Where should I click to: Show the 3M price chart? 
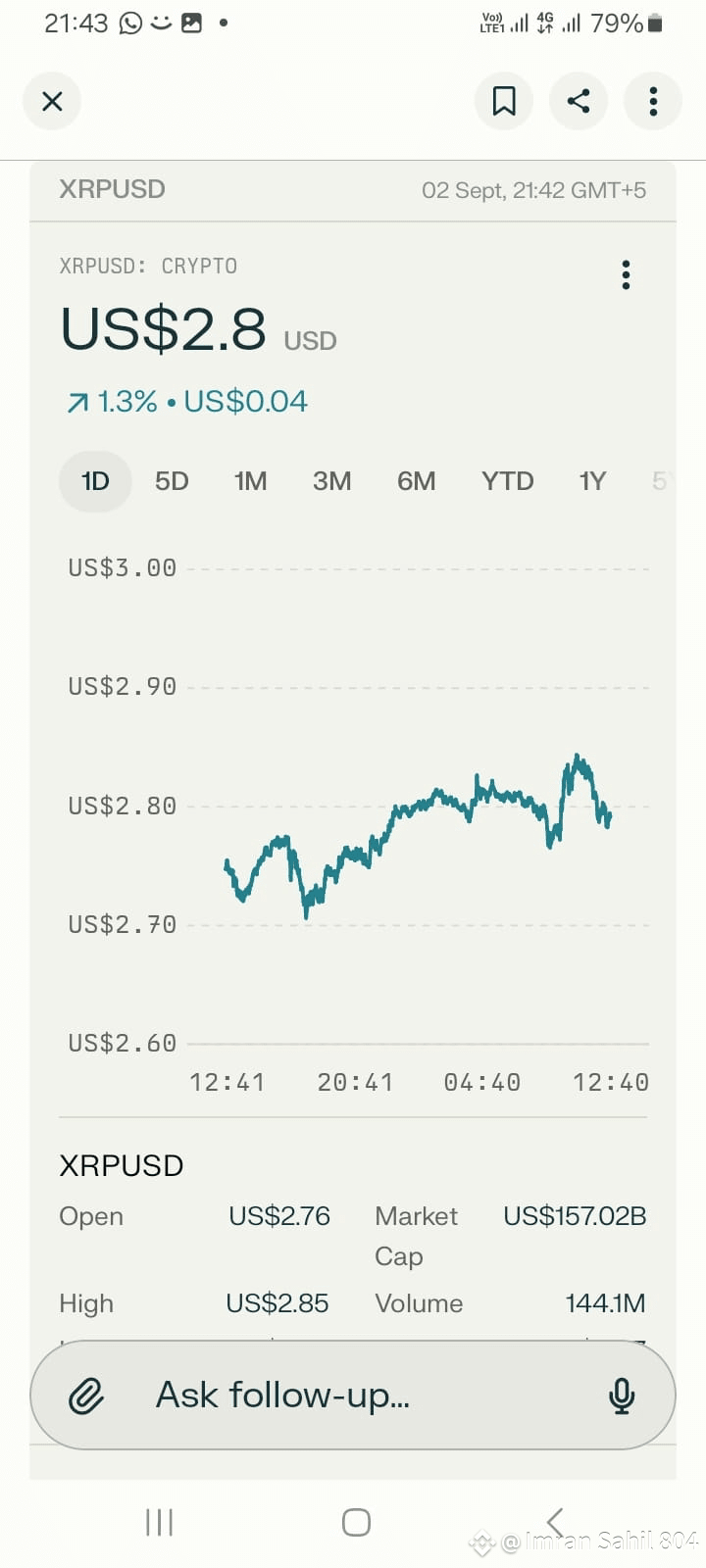pos(332,481)
